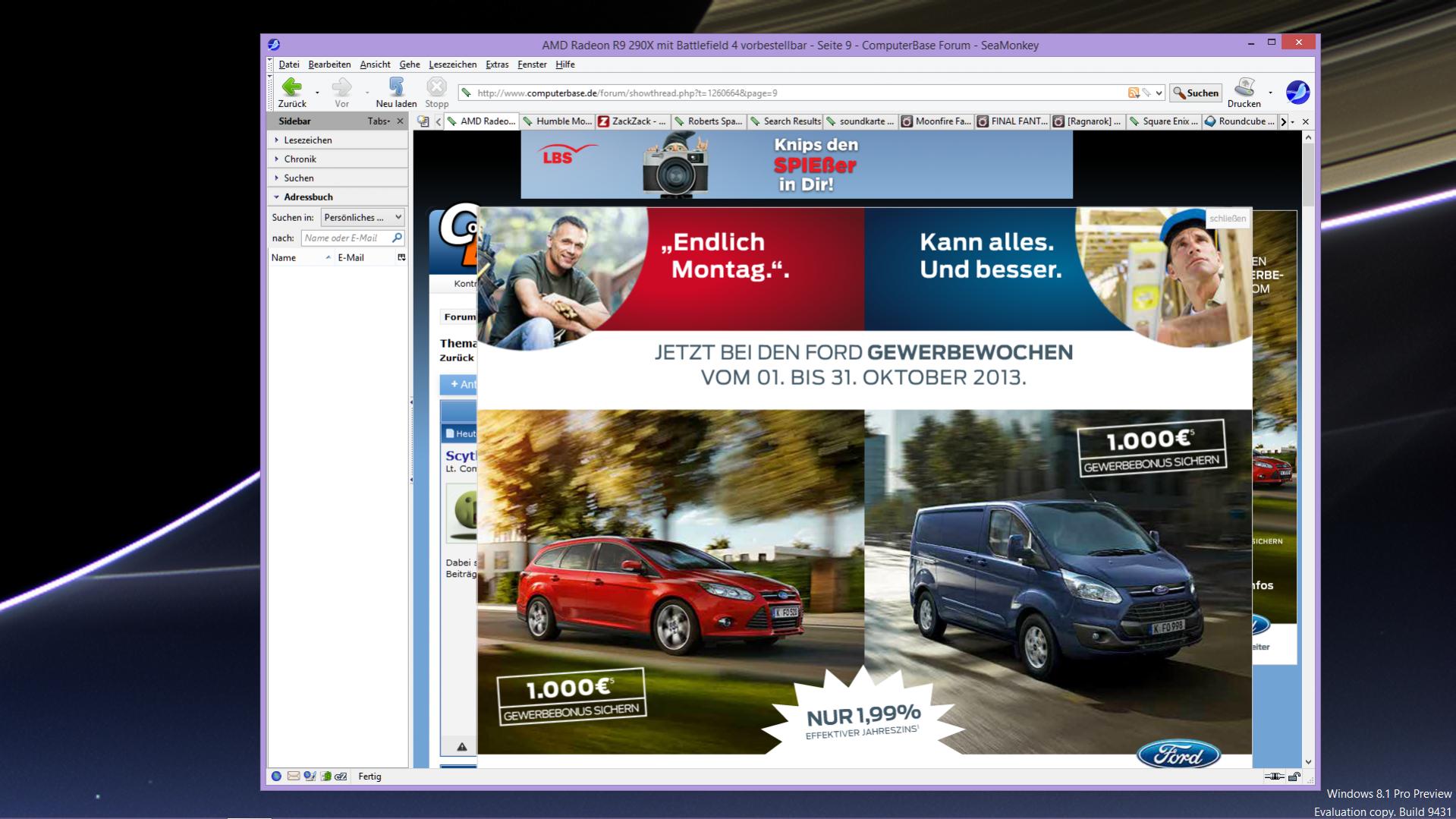Viewport: 1456px width, 819px height.
Task: Open the Hilfe menu
Action: pyautogui.click(x=565, y=65)
